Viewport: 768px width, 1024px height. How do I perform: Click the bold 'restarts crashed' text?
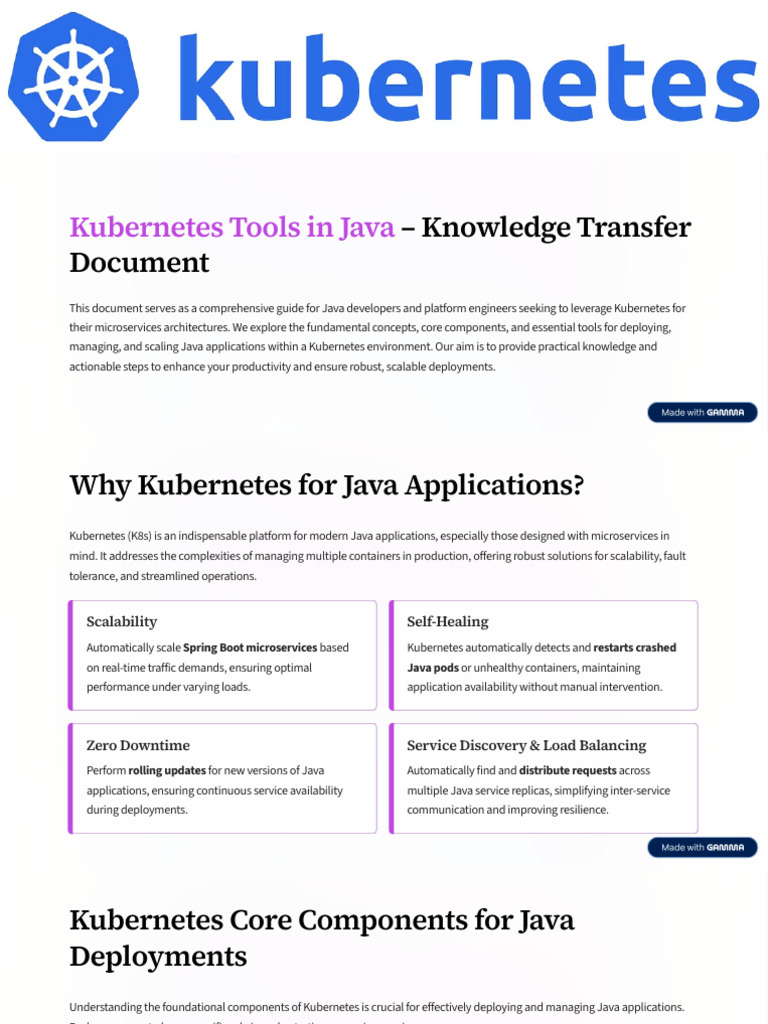click(635, 647)
